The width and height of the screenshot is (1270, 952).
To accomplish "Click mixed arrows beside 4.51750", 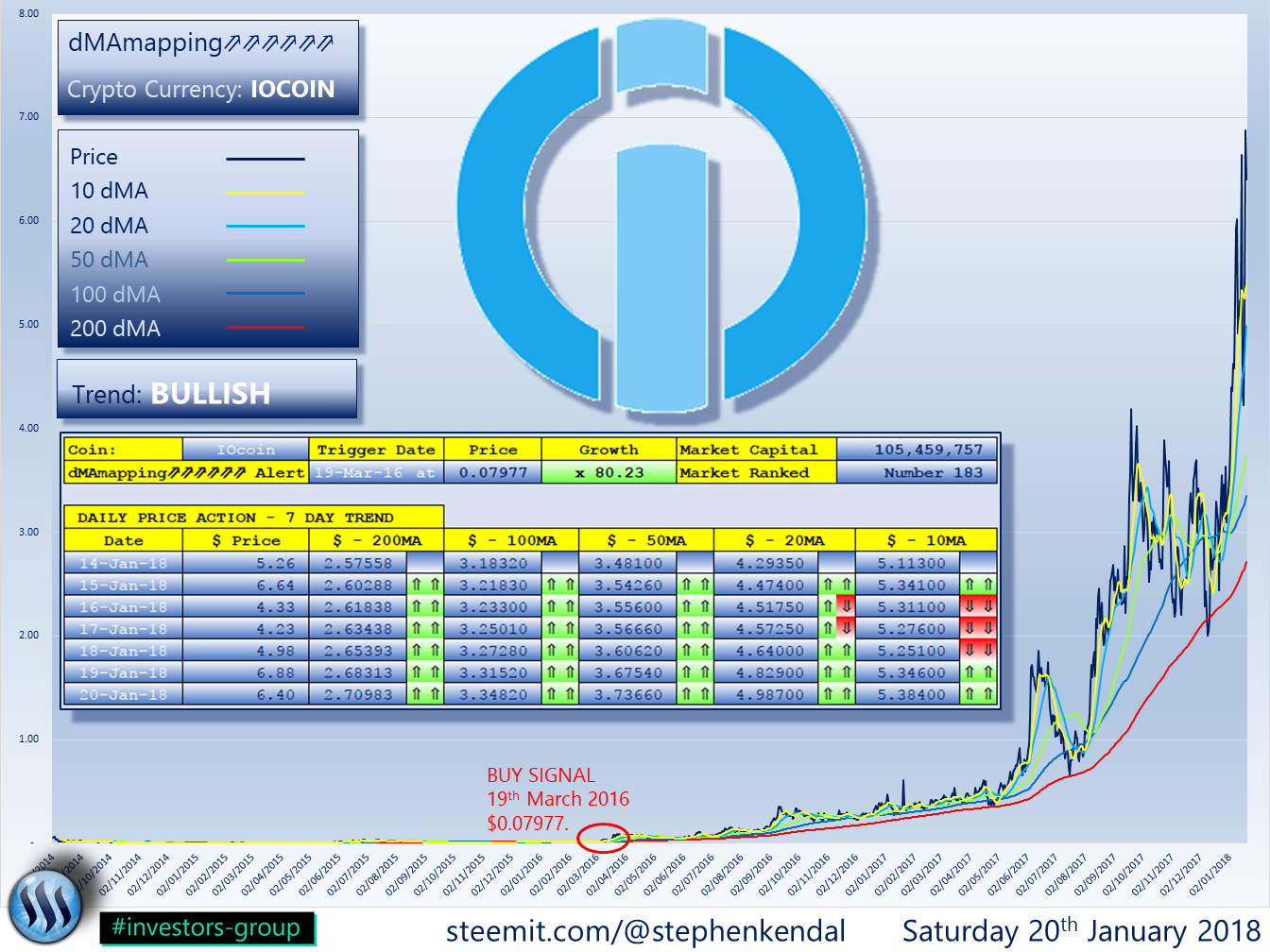I will pos(836,607).
